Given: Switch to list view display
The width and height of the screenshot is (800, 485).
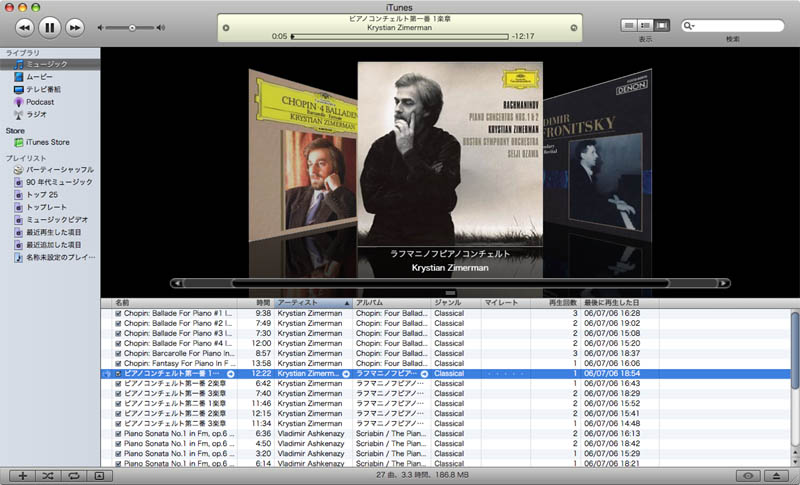Looking at the screenshot, I should pos(628,25).
